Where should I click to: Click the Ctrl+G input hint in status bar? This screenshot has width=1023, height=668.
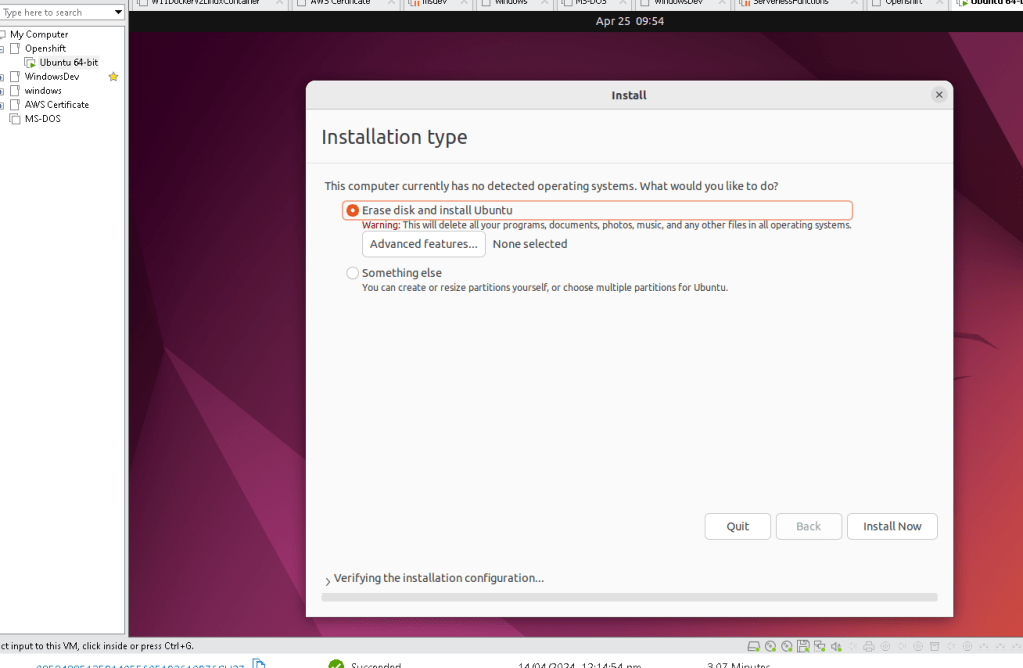point(97,646)
